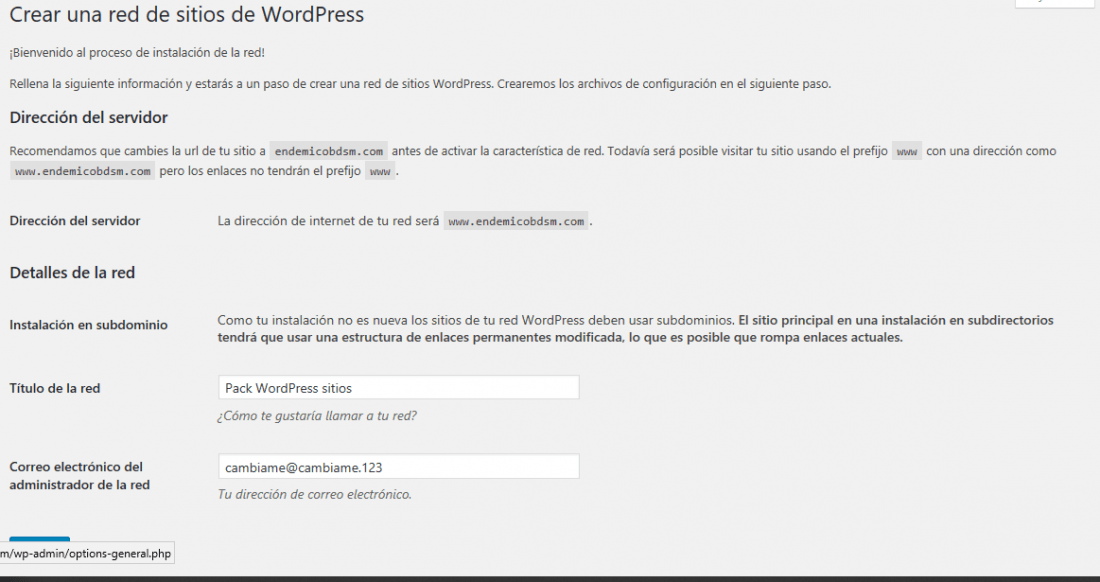Focus the network admin email input field
The image size is (1100, 582).
coord(398,467)
